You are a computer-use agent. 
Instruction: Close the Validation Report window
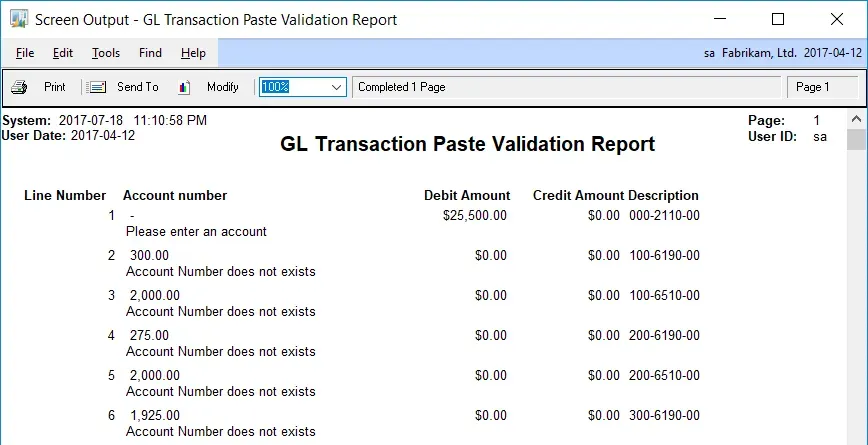click(835, 19)
